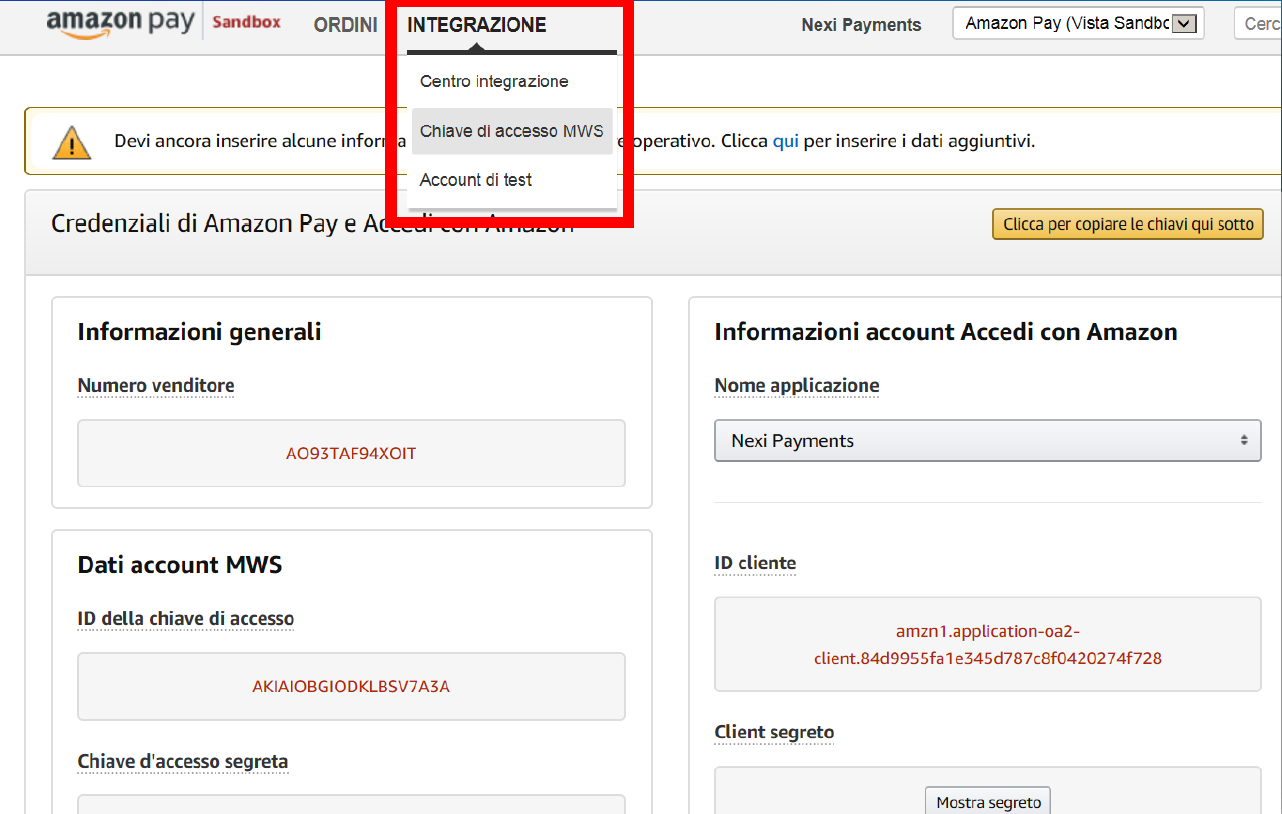Click the Chiave d'accesso segreta label

(183, 762)
